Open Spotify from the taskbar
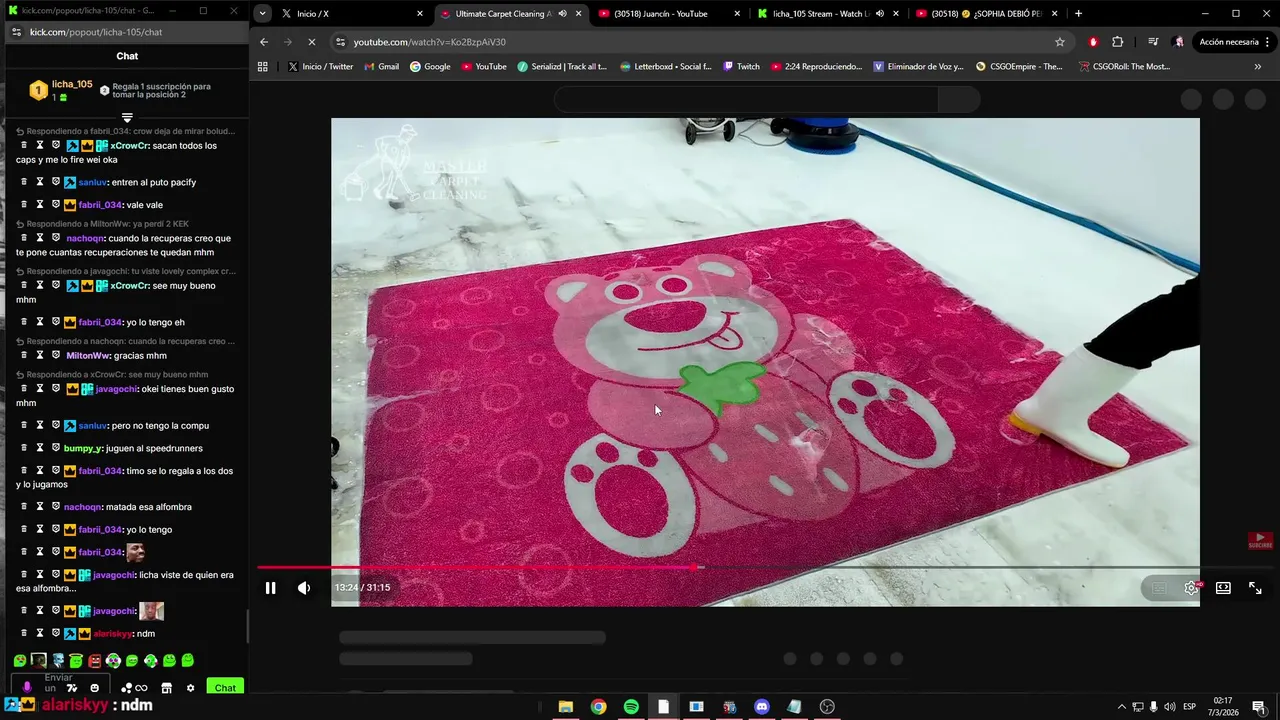Viewport: 1280px width, 720px height. coord(631,707)
